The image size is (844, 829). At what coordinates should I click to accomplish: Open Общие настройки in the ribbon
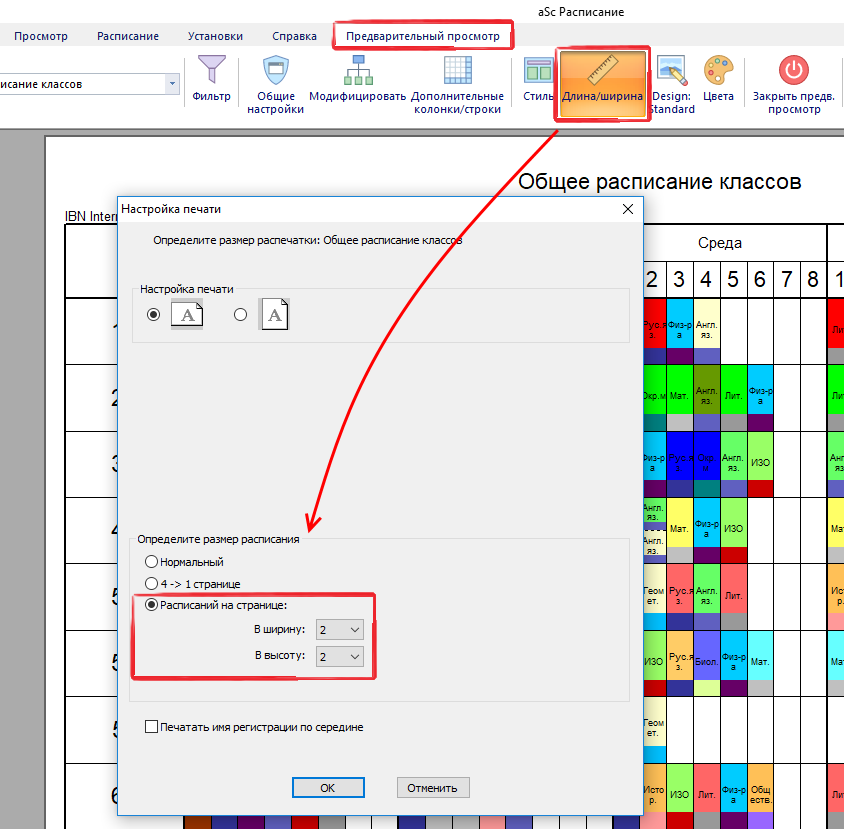(x=275, y=72)
